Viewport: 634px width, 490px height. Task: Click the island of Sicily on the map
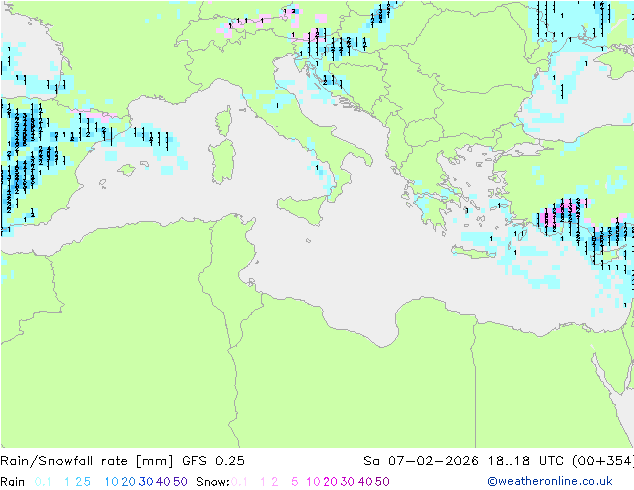[304, 208]
